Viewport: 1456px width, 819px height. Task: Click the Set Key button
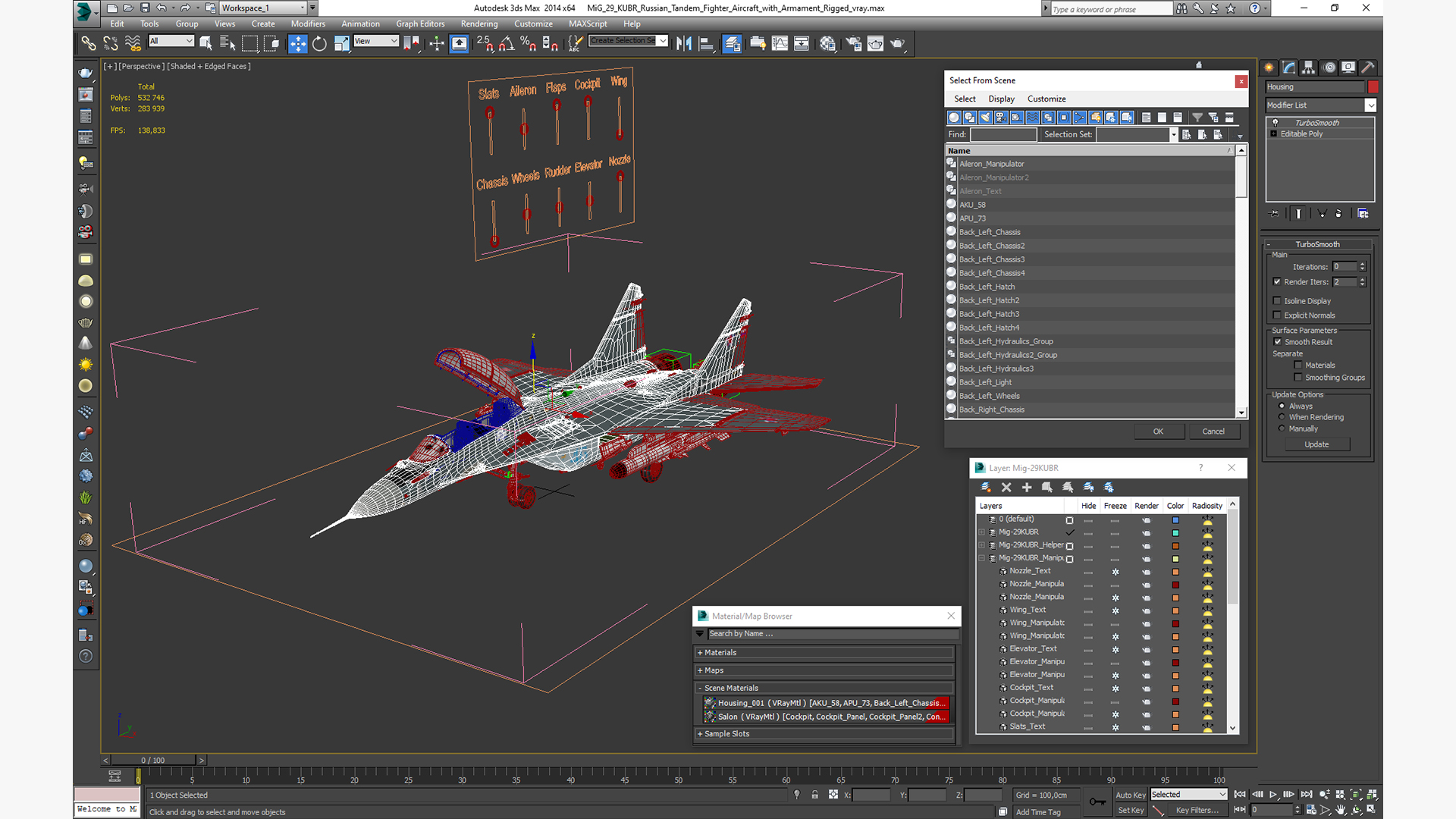tap(1131, 811)
